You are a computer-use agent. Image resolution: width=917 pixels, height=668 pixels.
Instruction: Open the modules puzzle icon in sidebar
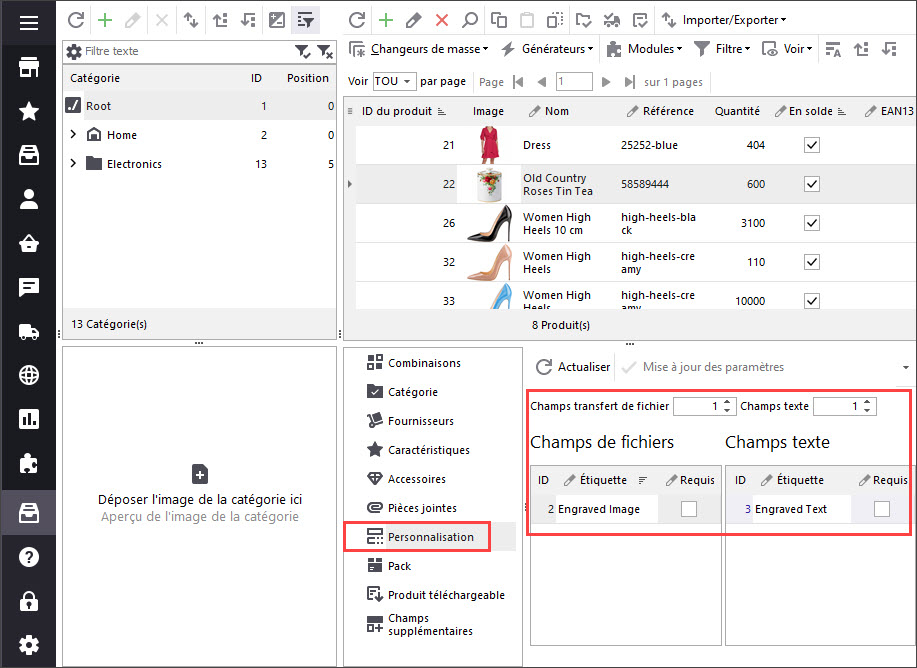29,464
